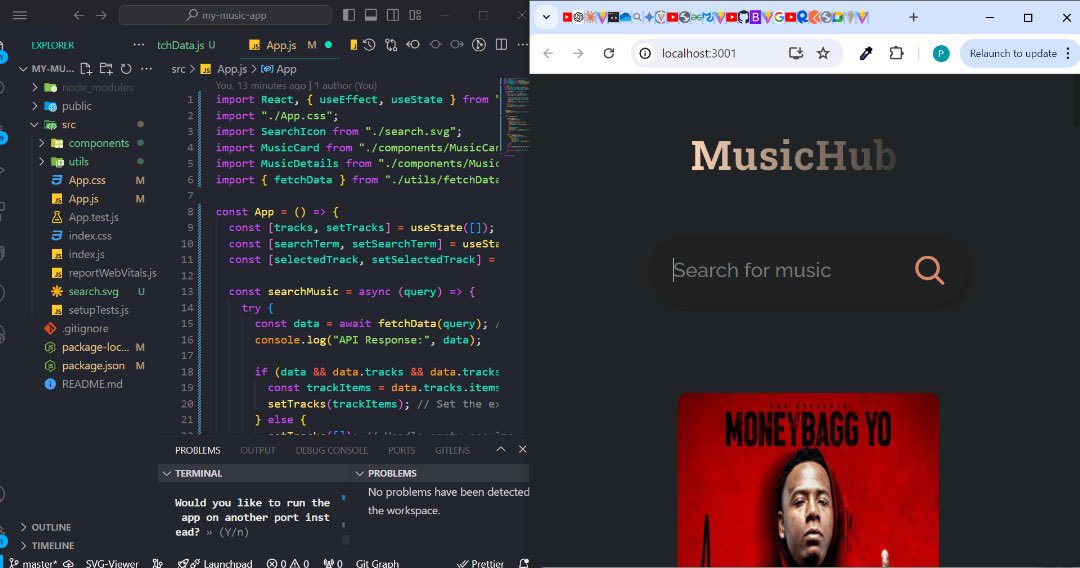Open file history clock icon in editor toolbar

coord(369,45)
